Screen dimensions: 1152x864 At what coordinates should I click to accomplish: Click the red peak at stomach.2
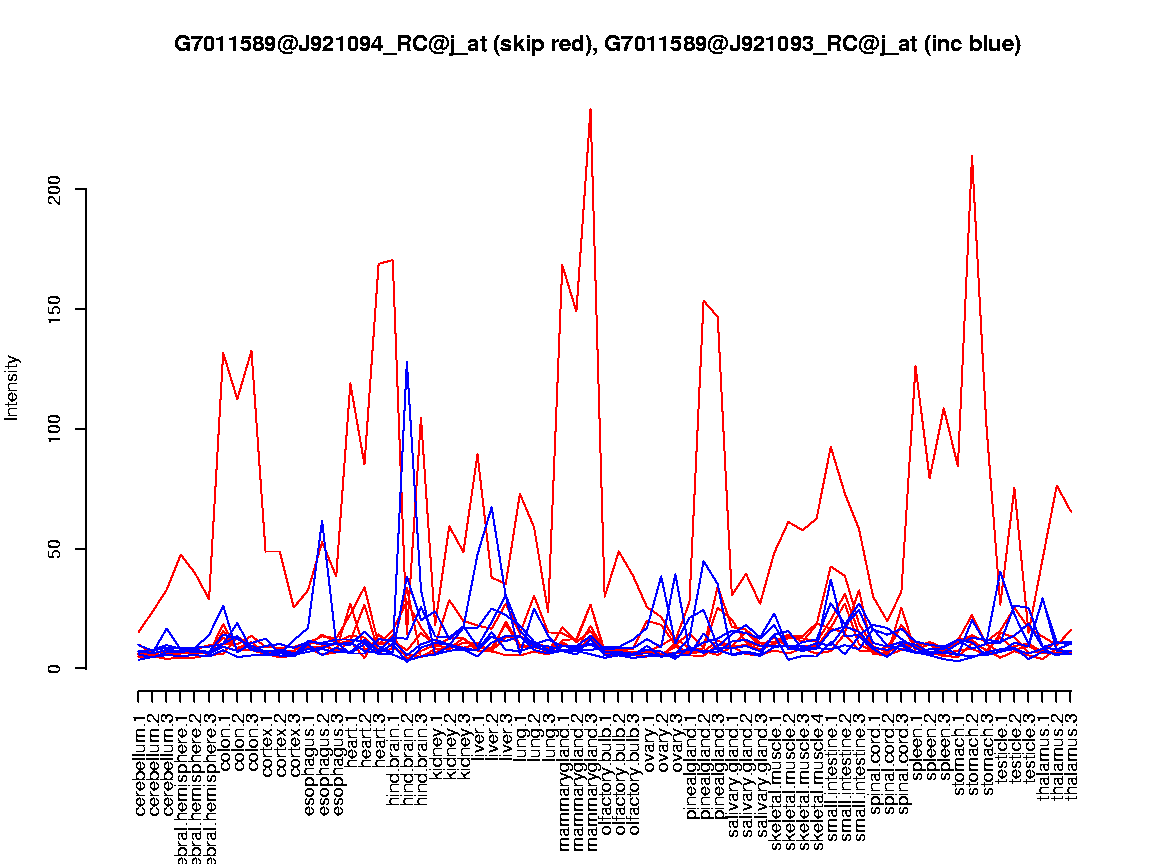pyautogui.click(x=972, y=157)
